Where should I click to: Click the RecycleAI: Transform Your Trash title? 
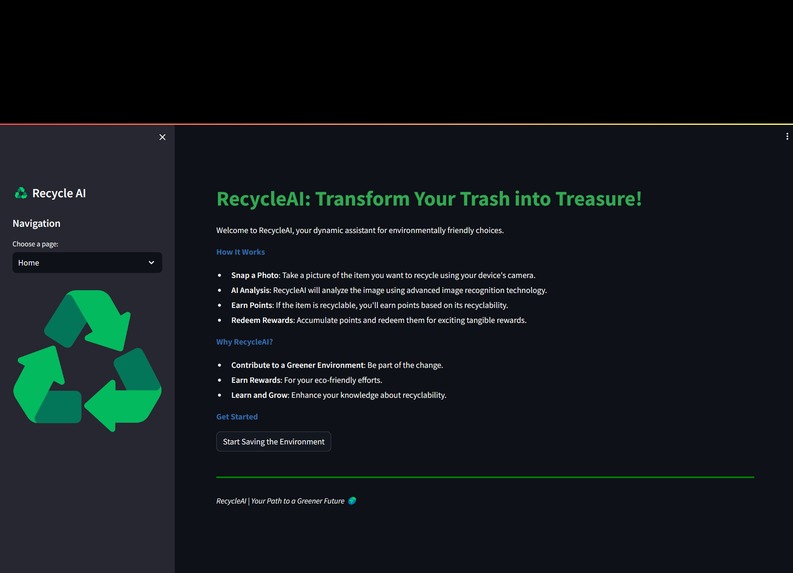(429, 199)
